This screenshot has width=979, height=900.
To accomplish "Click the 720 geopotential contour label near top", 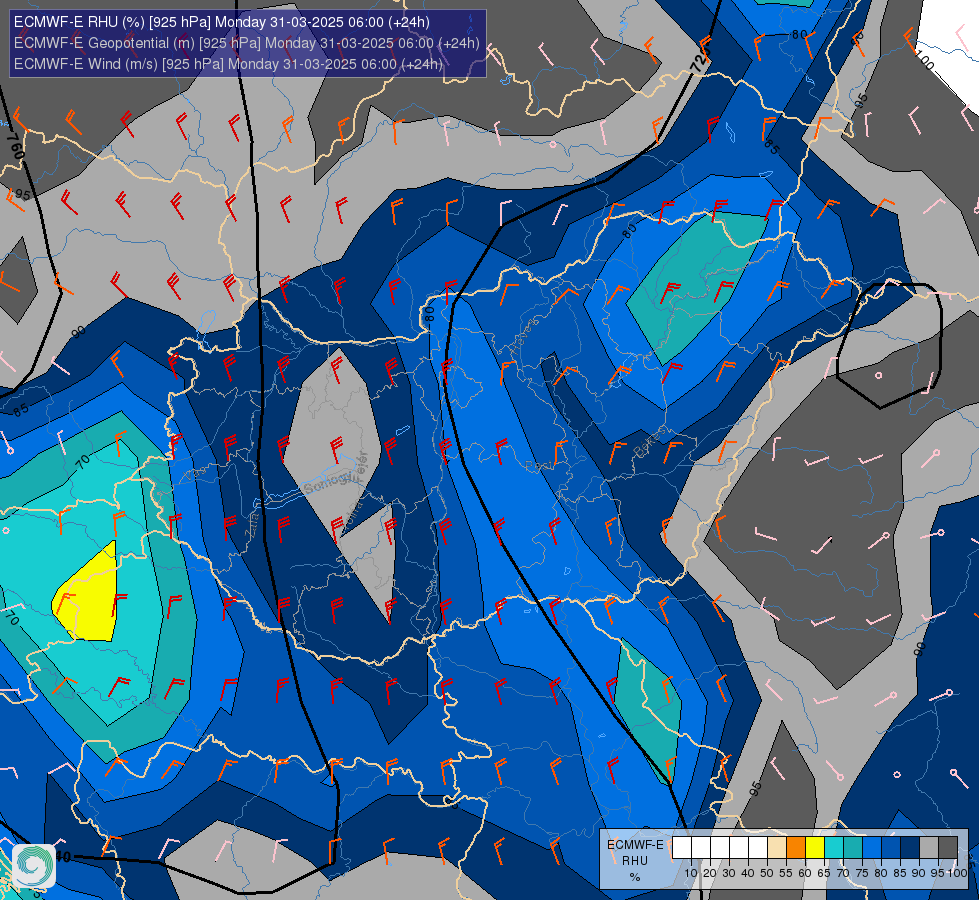I will pyautogui.click(x=701, y=61).
